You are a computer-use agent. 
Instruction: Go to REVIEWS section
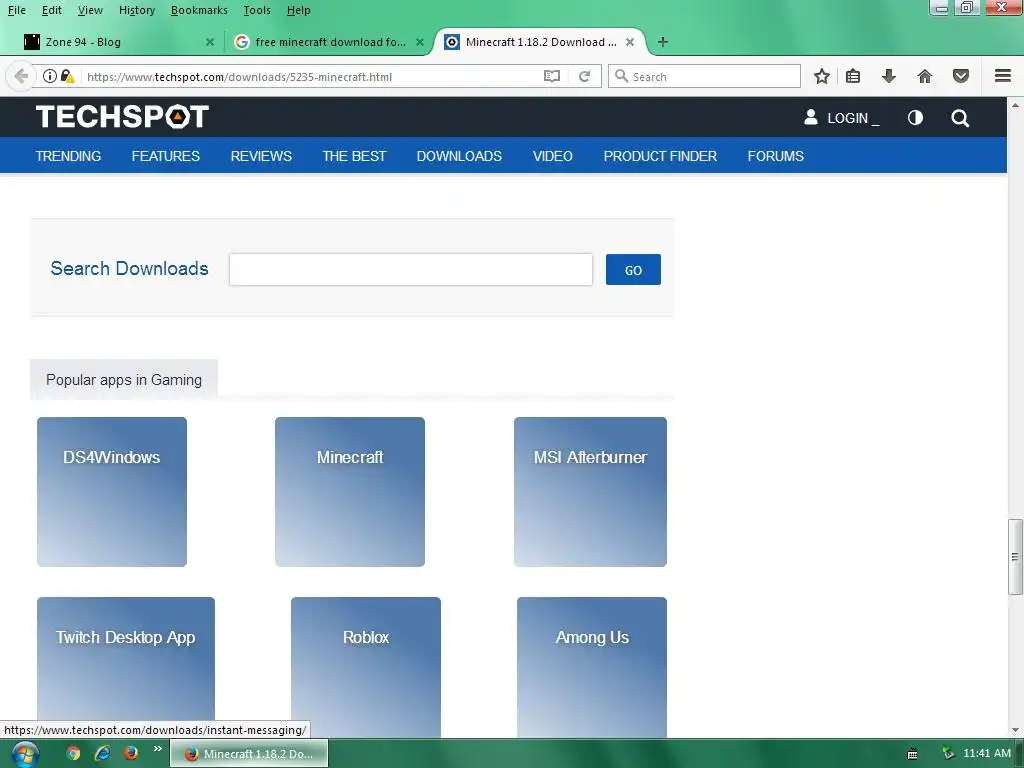261,156
